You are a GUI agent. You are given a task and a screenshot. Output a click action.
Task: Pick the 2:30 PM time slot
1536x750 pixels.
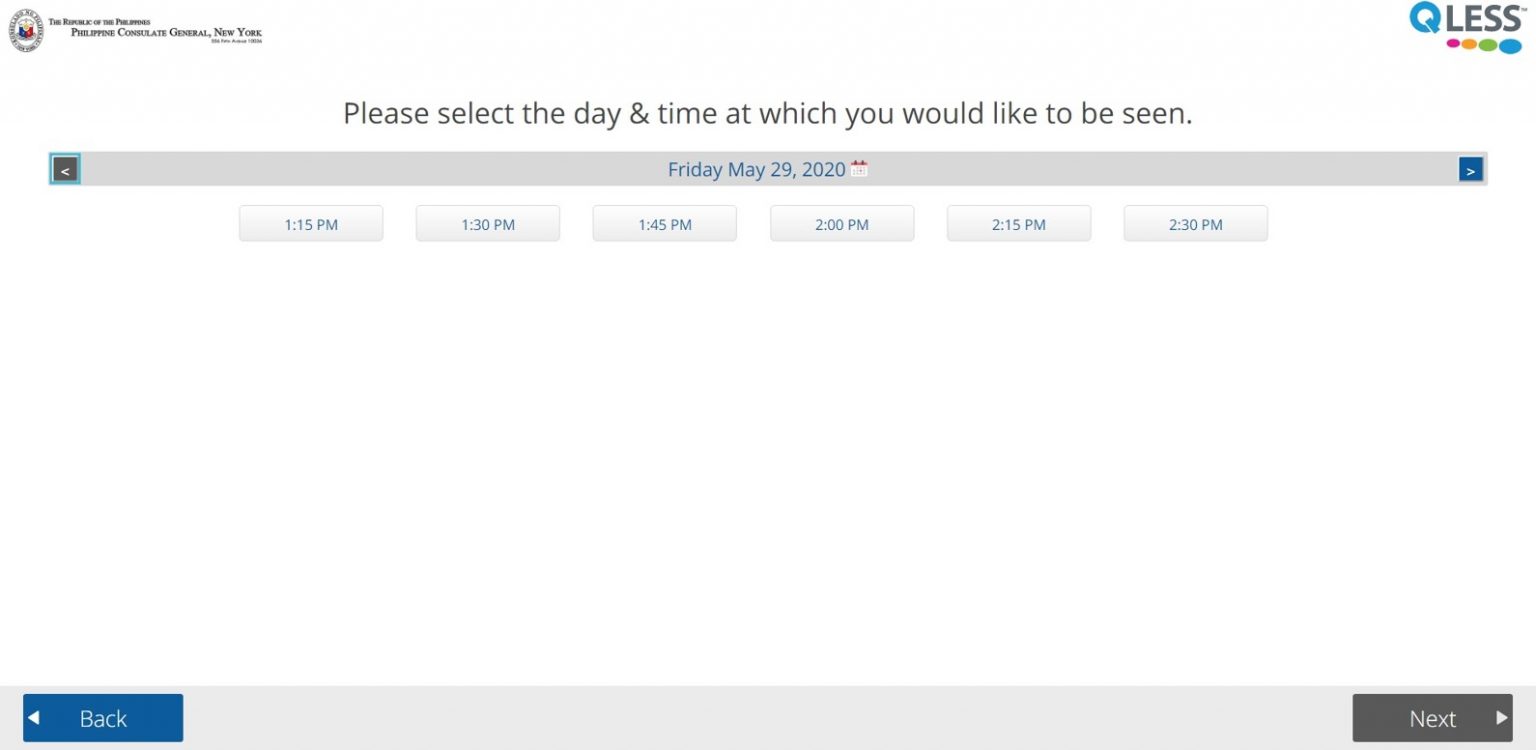1196,224
